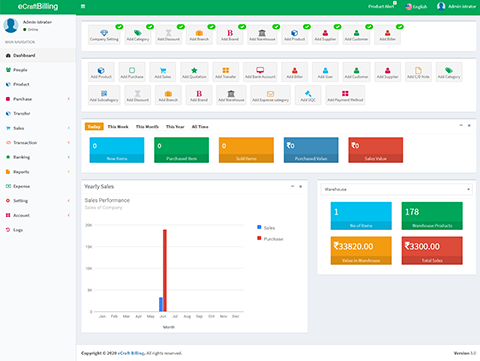Screen dimensions: 480x361
Task: Open the Add Payment Method shortcut
Action: (x=345, y=95)
